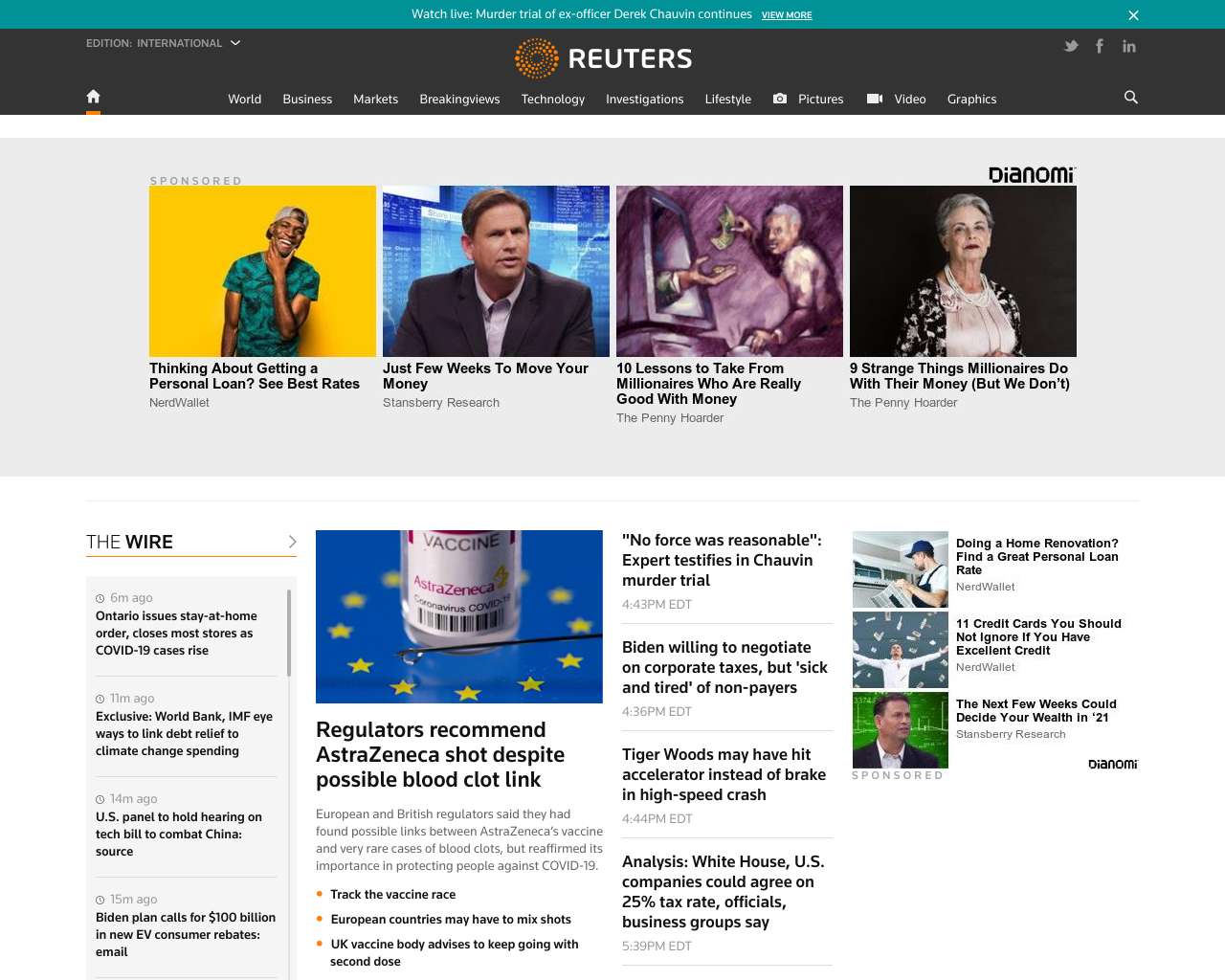
Task: Click Track the vaccine race link
Action: click(392, 894)
